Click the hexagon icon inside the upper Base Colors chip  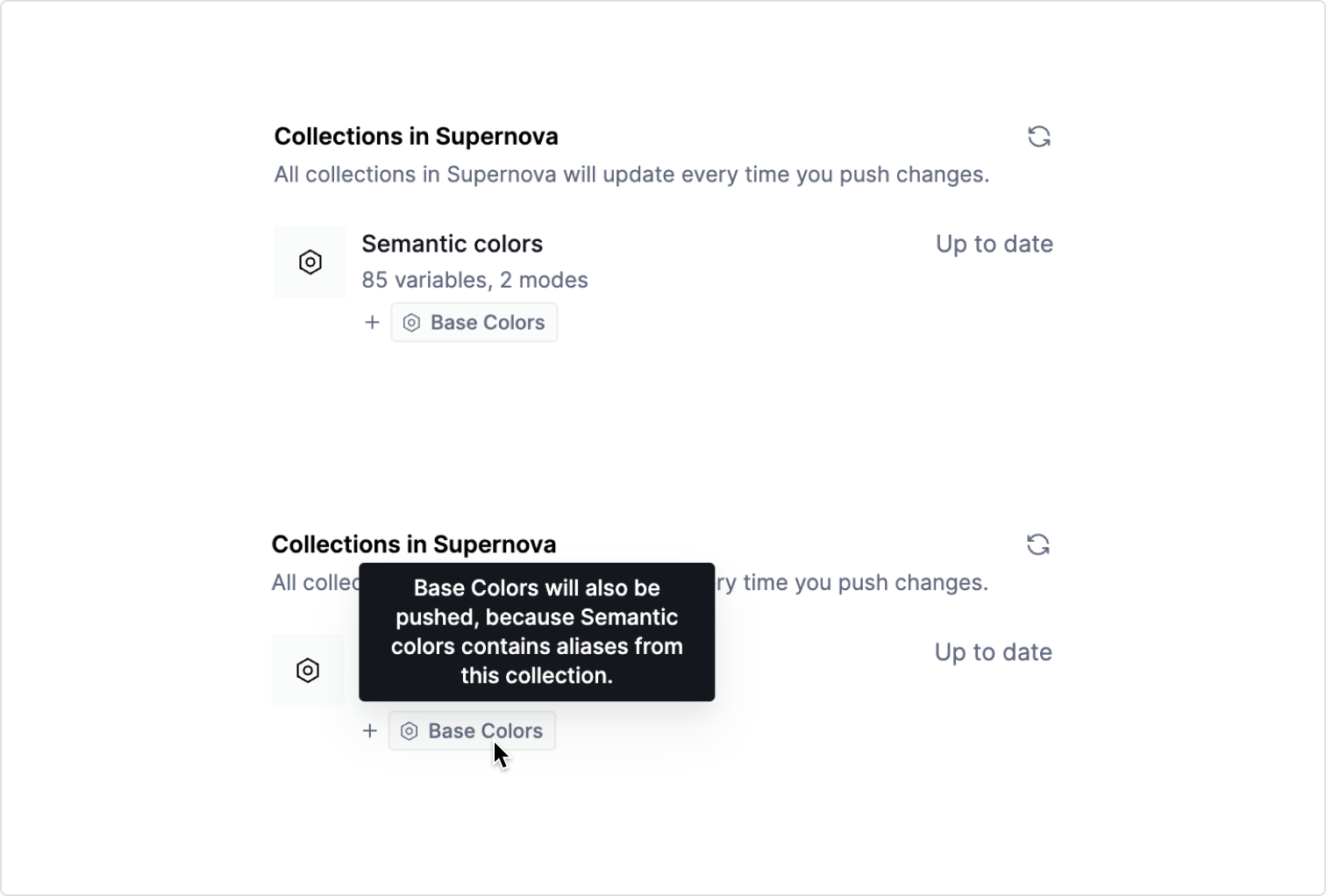pyautogui.click(x=411, y=323)
